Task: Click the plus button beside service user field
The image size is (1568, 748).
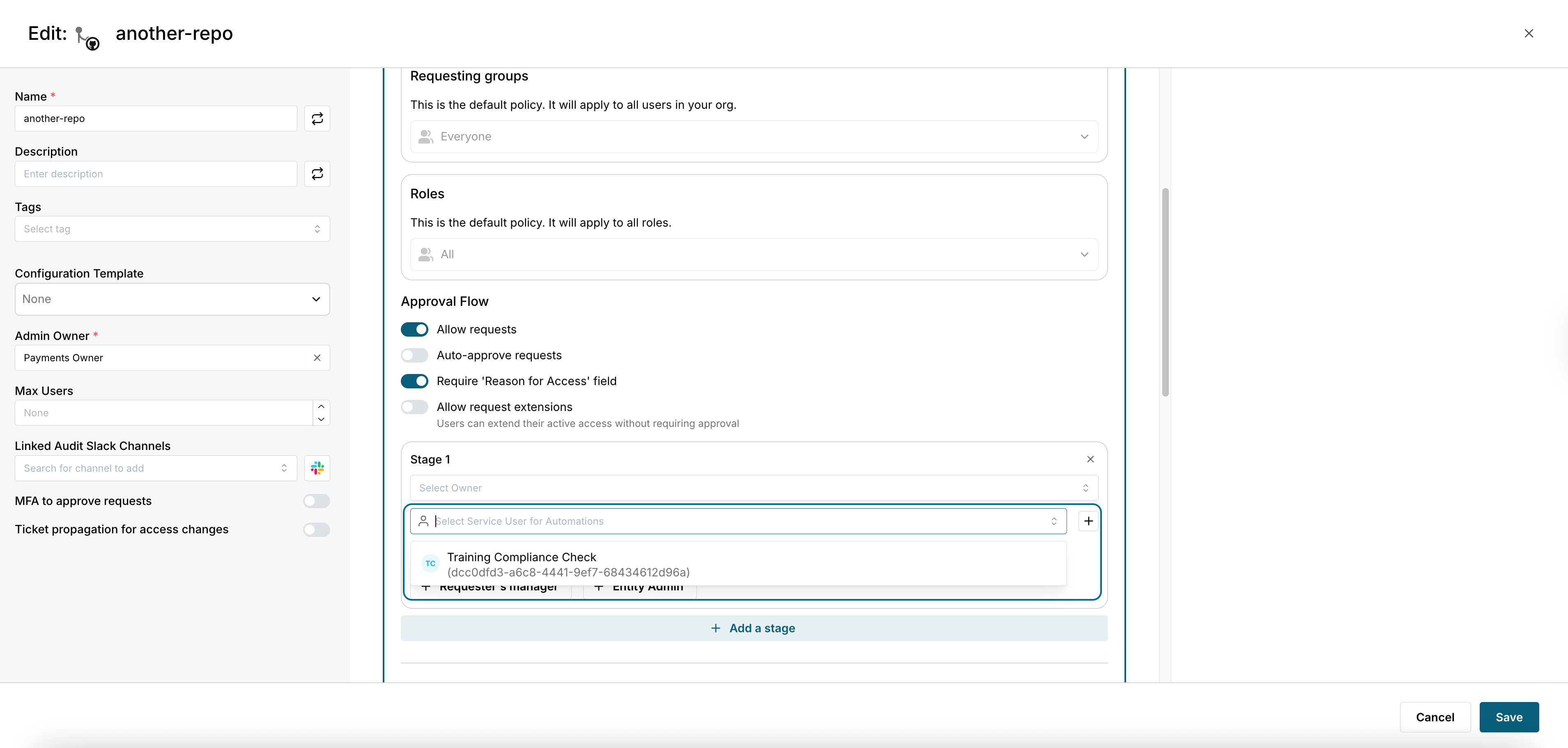Action: (x=1088, y=521)
